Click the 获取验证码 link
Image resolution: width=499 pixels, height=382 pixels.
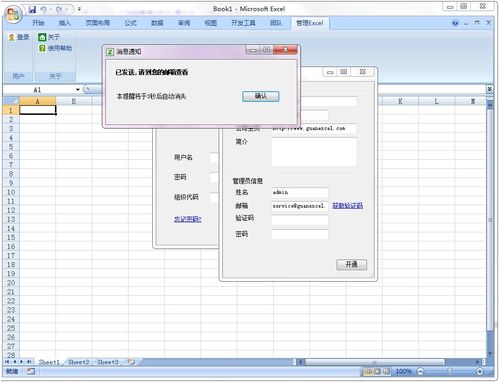347,206
